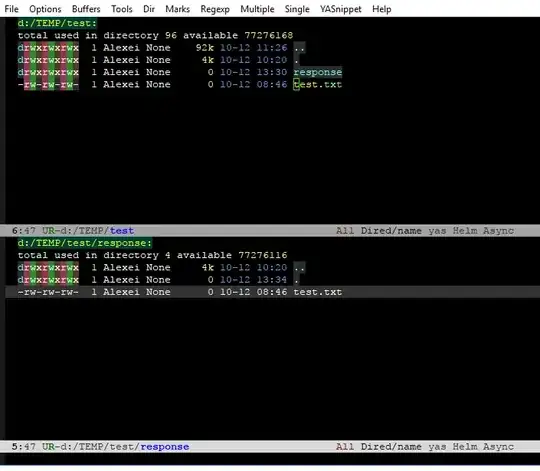Open the Multiple menu
Viewport: 540px width, 471px height.
257,9
